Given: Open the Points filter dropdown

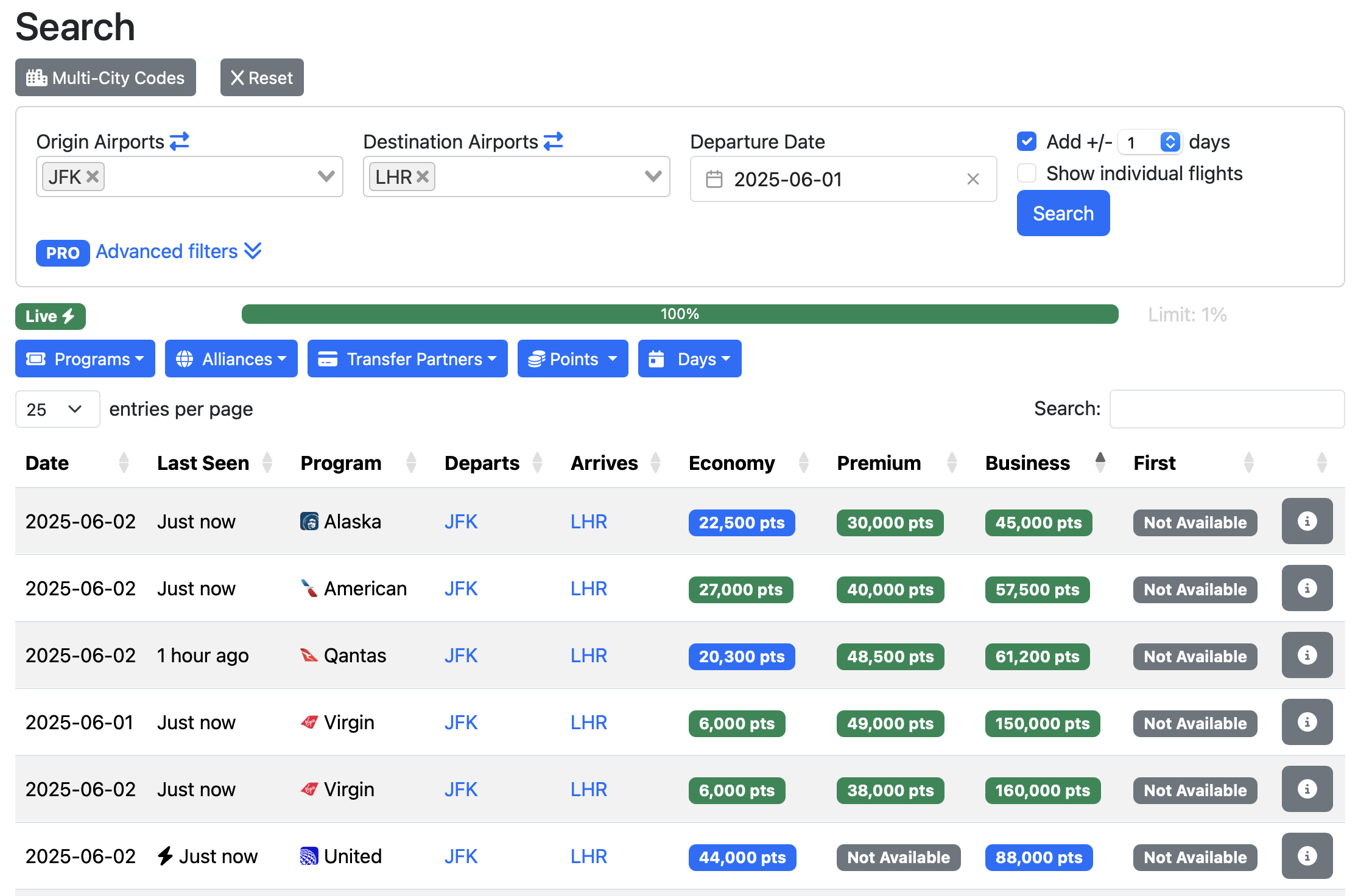Looking at the screenshot, I should coord(573,359).
